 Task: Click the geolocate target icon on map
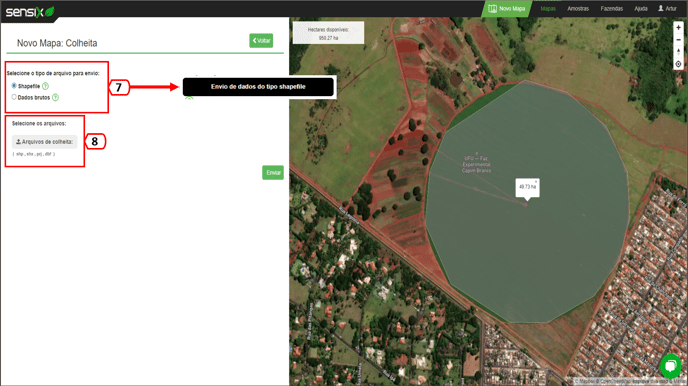click(678, 64)
